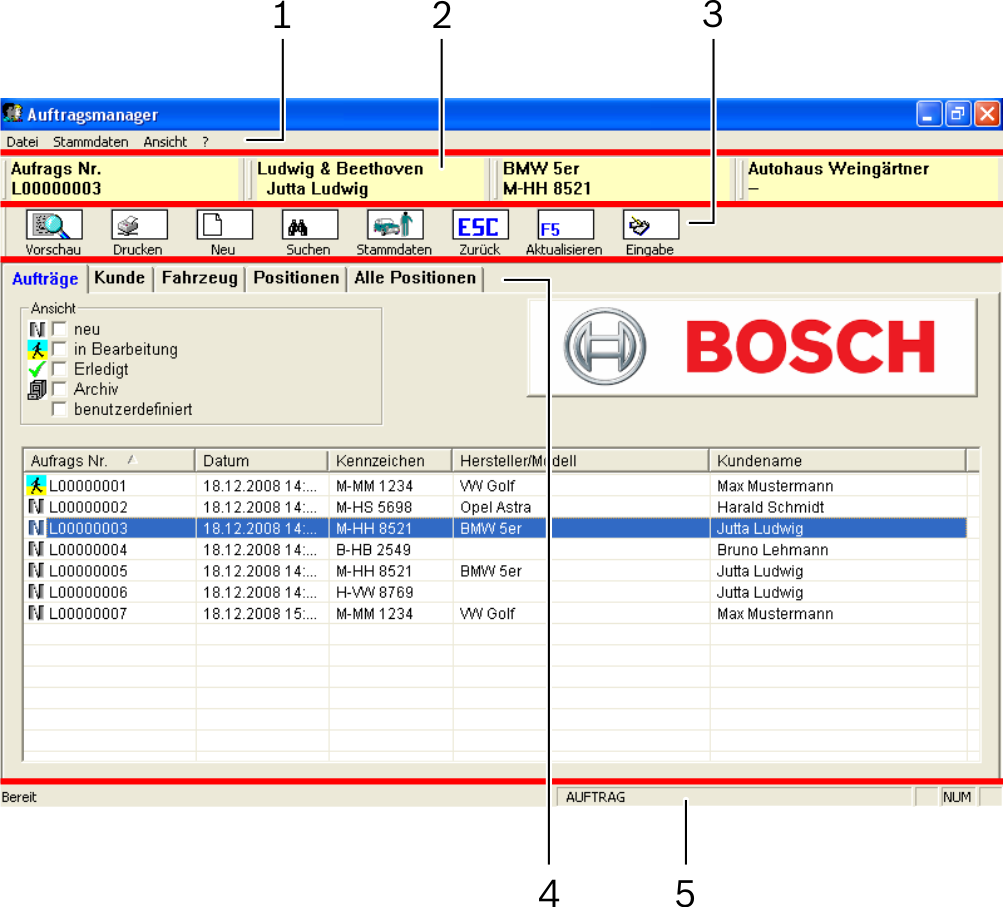Viewport: 1003px width, 907px height.
Task: Switch to the Kunde tab
Action: 120,278
